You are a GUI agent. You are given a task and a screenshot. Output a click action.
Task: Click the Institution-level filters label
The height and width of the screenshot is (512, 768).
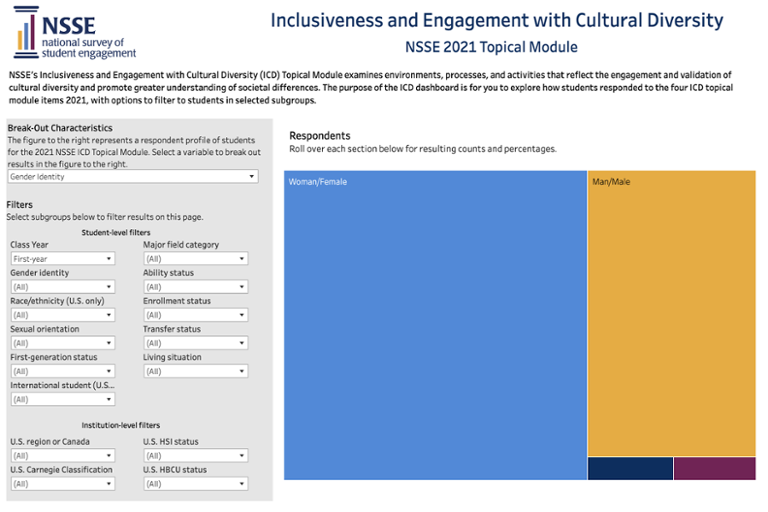[120, 425]
